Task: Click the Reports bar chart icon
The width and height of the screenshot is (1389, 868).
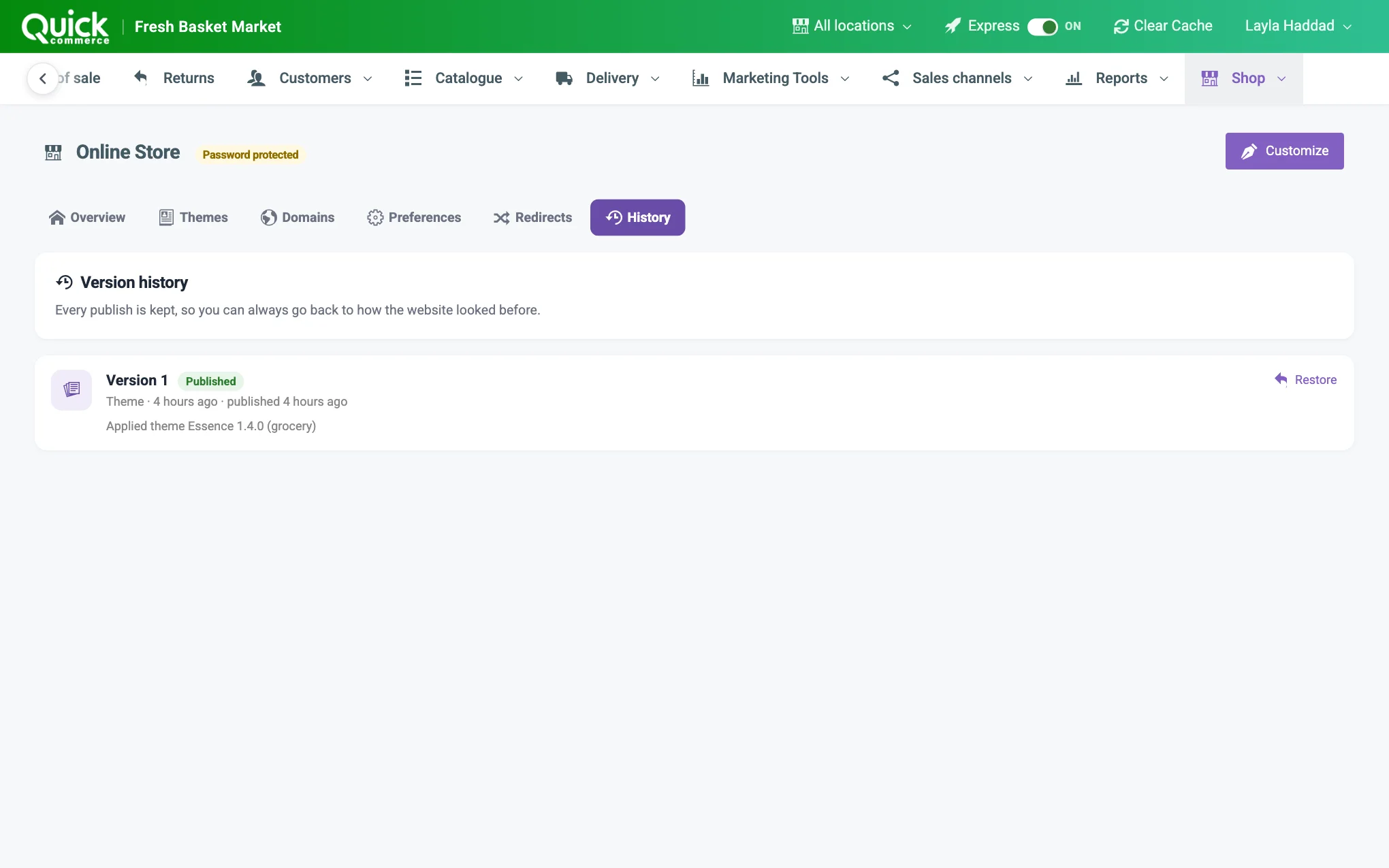Action: point(1074,78)
